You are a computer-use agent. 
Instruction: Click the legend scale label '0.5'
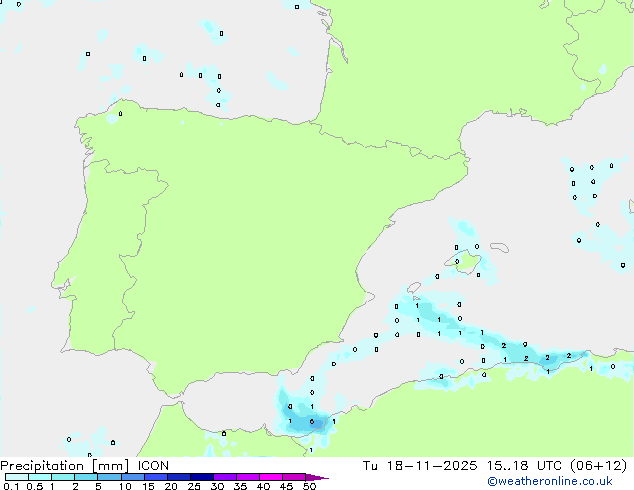pyautogui.click(x=35, y=486)
